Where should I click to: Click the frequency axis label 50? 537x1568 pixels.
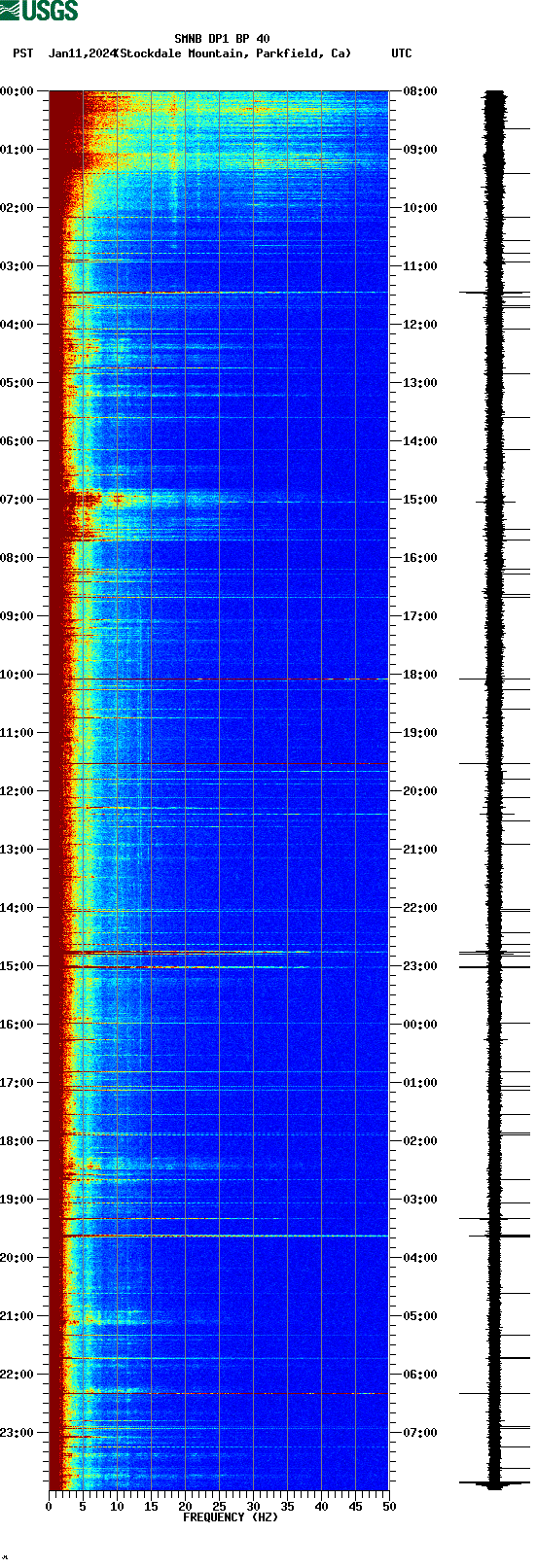click(x=389, y=1507)
